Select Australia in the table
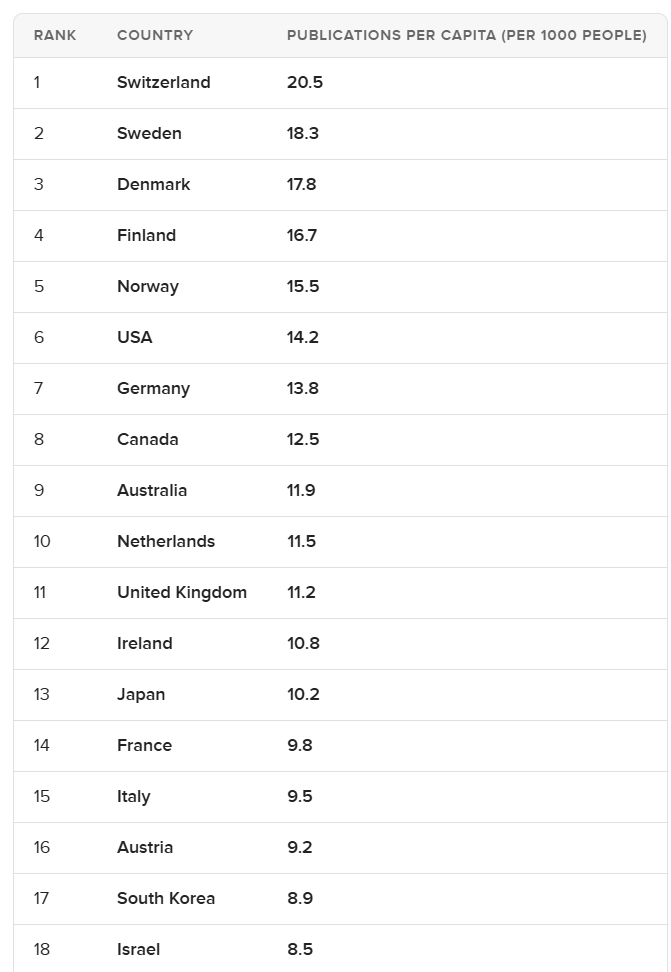 152,490
